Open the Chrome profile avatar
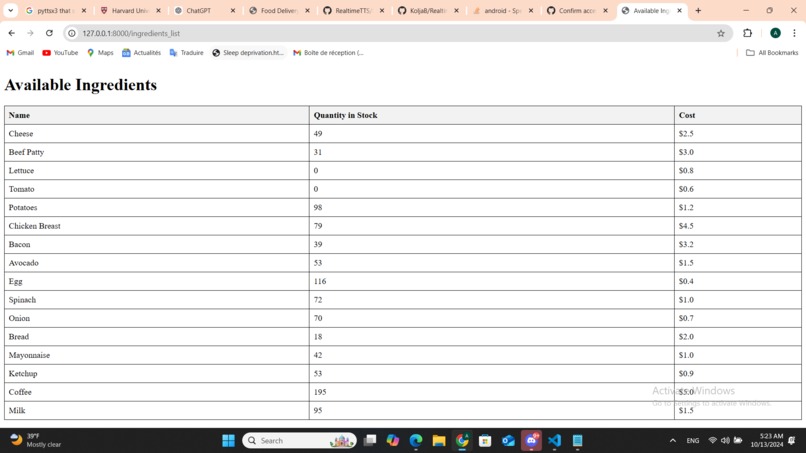 point(775,33)
